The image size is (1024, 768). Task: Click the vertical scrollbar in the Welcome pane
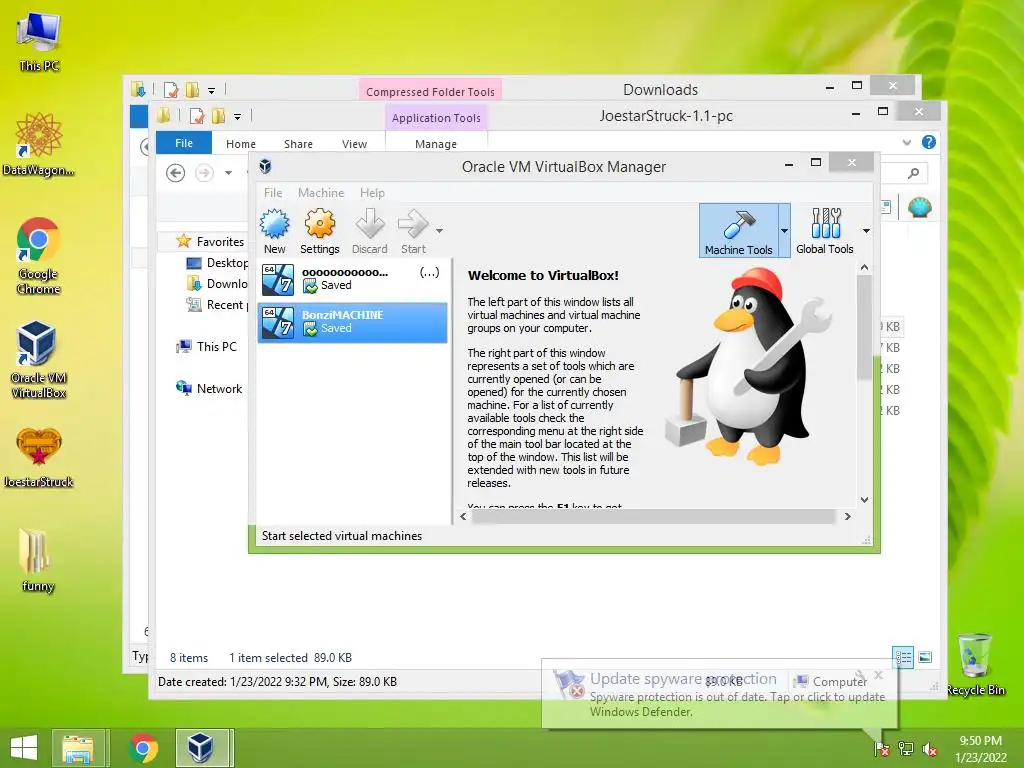click(x=864, y=327)
